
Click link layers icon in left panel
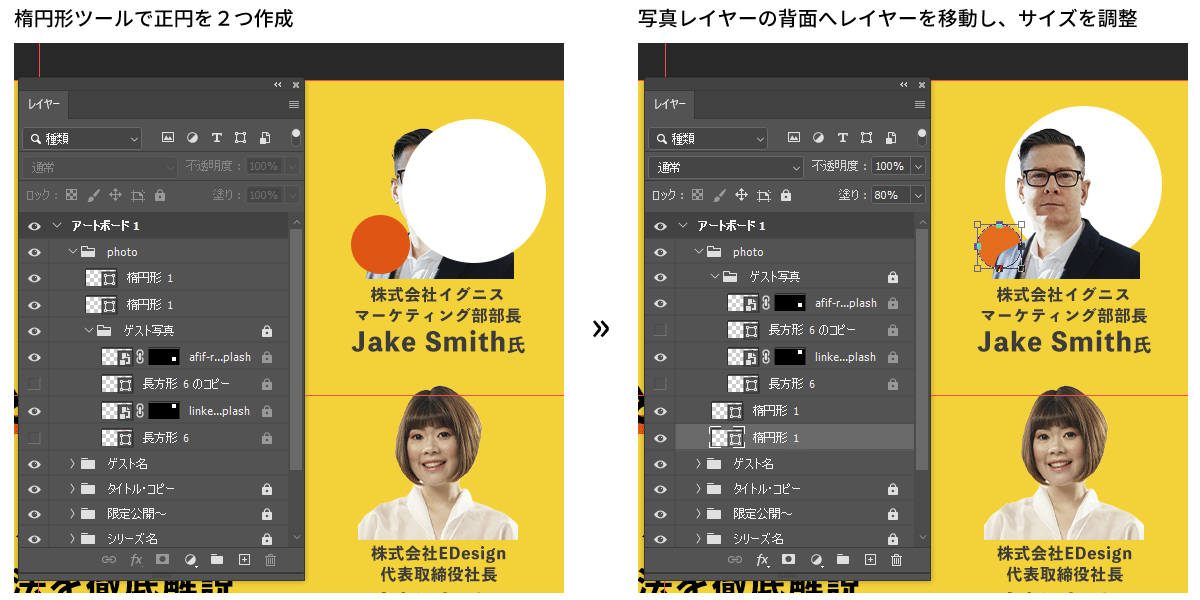[x=110, y=560]
